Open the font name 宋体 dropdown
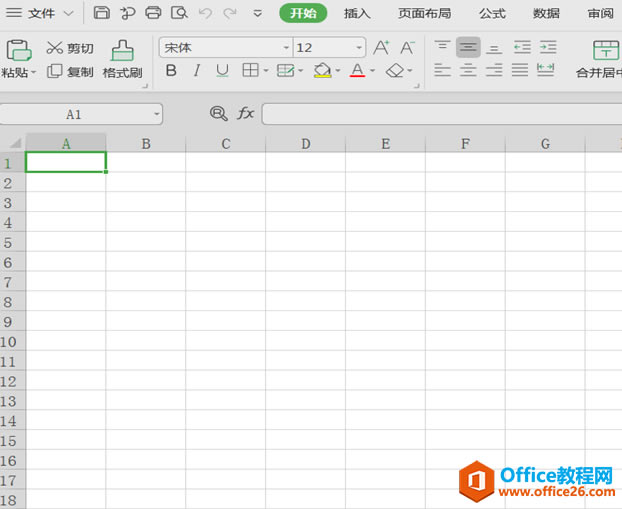 click(286, 48)
